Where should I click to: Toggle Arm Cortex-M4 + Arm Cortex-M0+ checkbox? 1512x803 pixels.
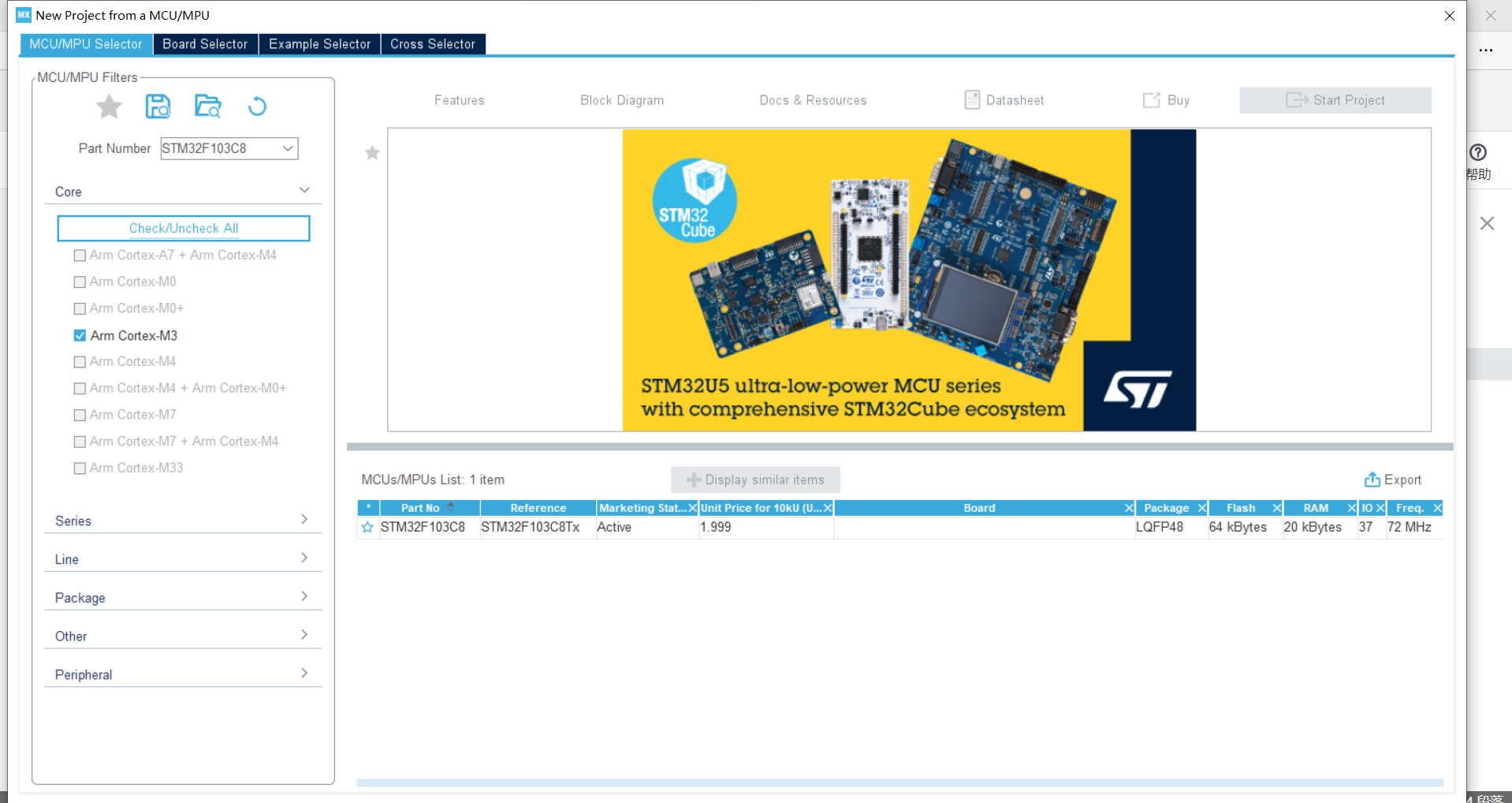coord(80,389)
